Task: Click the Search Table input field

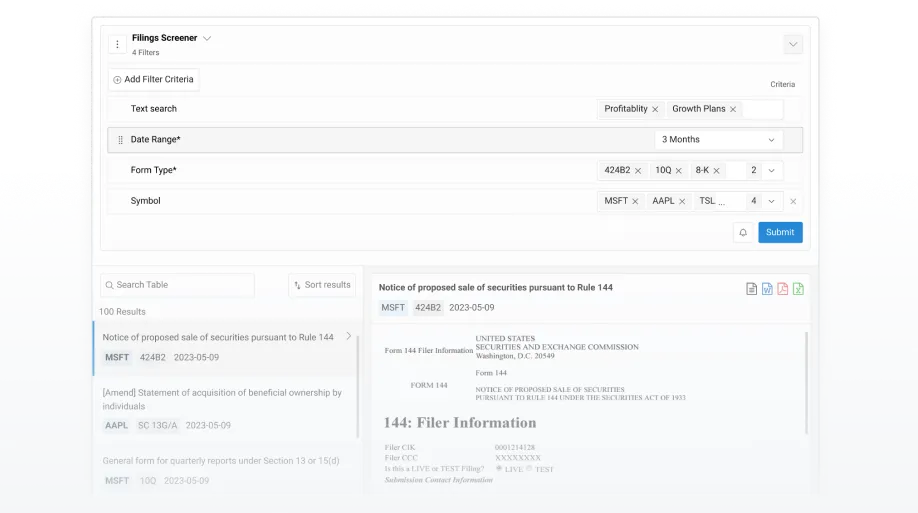Action: click(x=177, y=285)
